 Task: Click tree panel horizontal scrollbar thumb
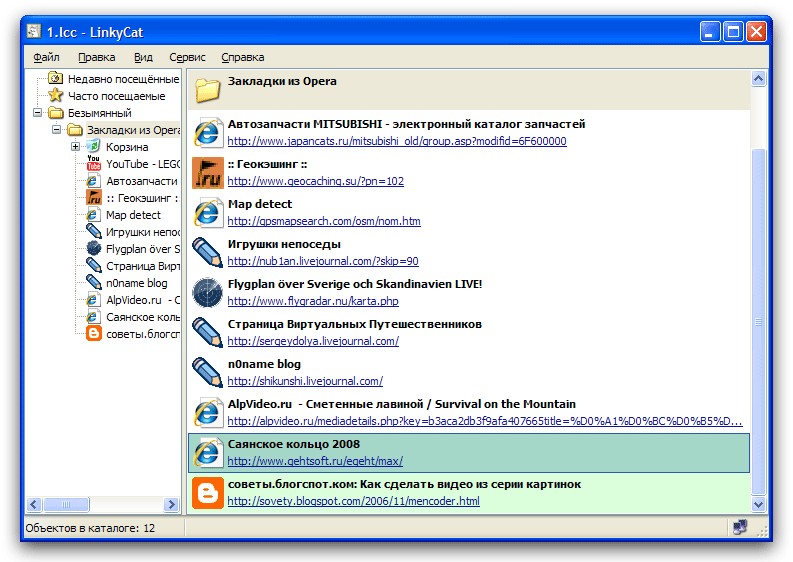66,504
